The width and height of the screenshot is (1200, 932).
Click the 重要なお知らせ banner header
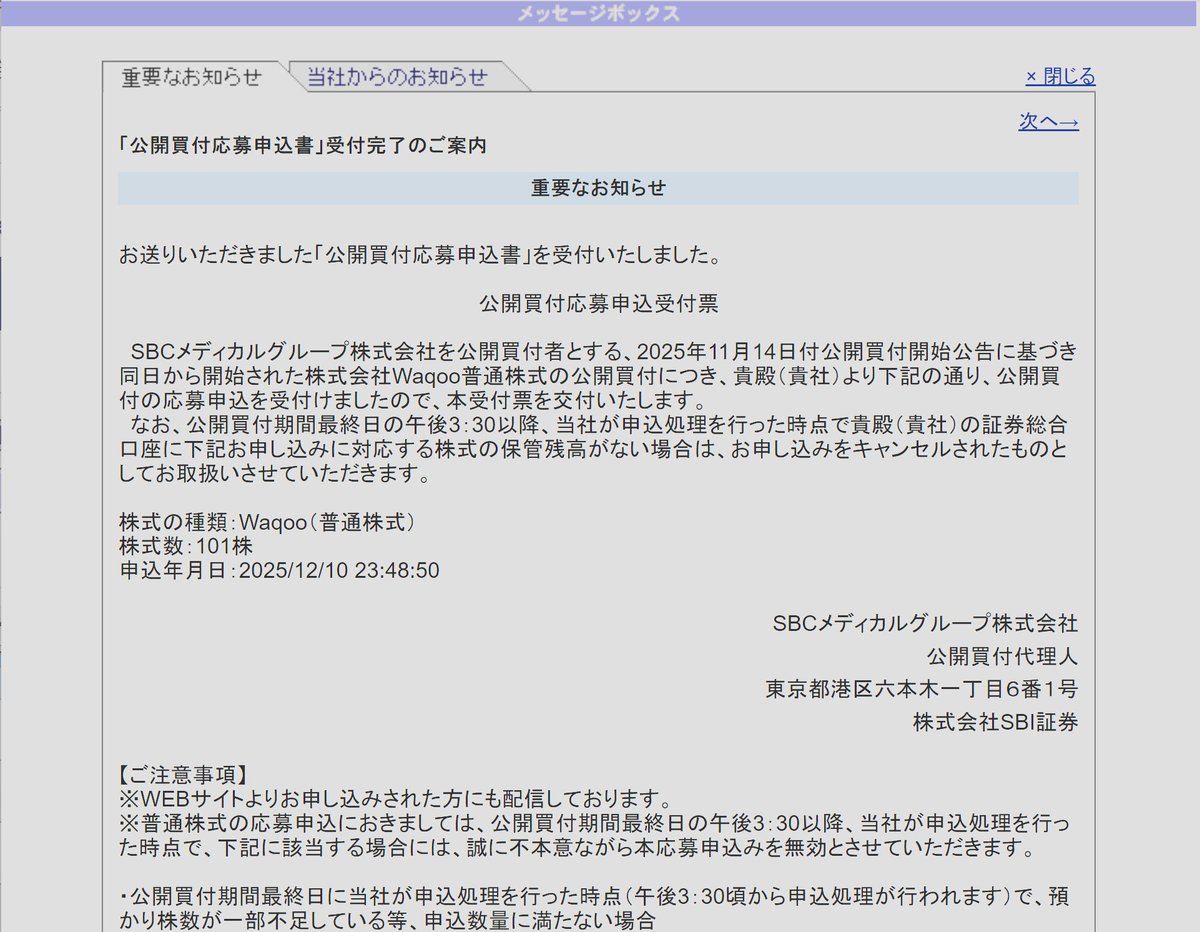(x=598, y=188)
